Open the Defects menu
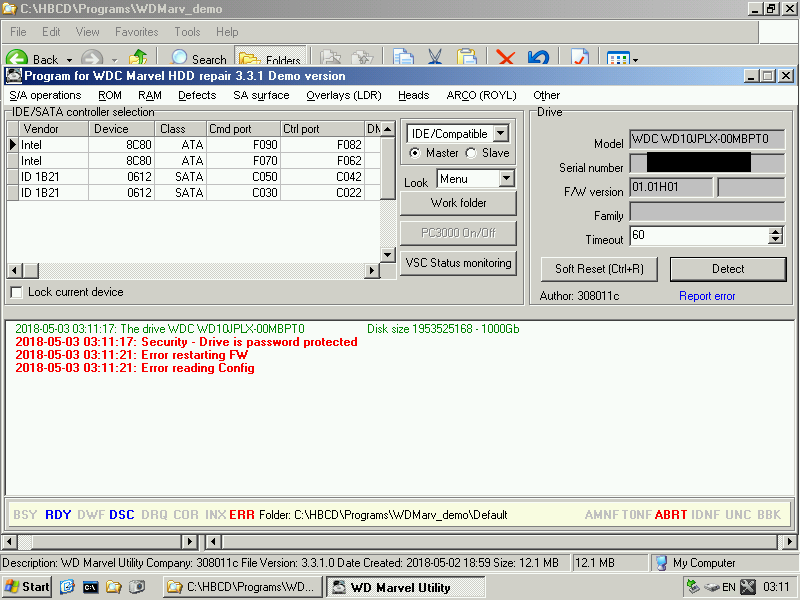 pyautogui.click(x=197, y=95)
